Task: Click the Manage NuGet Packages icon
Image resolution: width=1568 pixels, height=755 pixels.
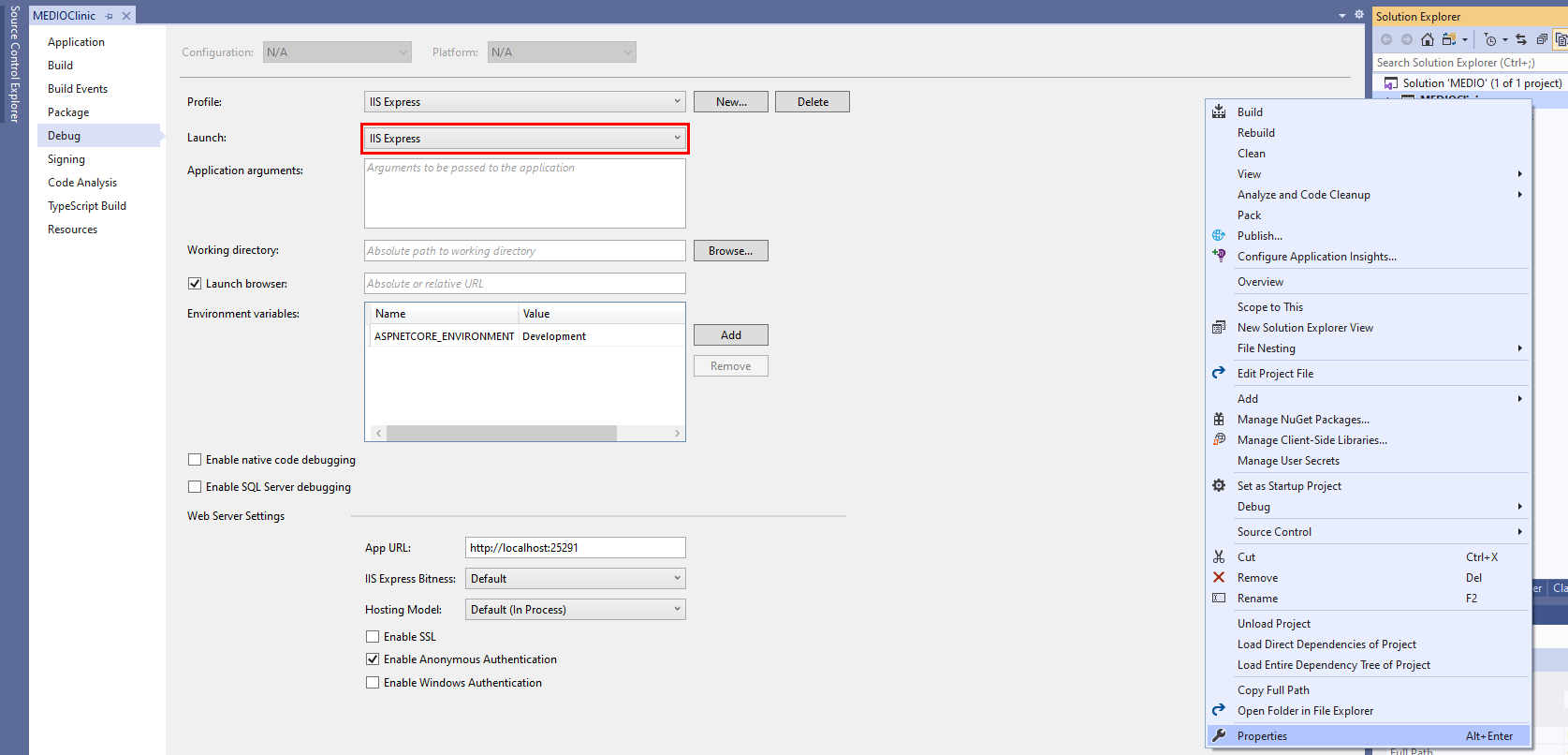Action: pos(1219,420)
